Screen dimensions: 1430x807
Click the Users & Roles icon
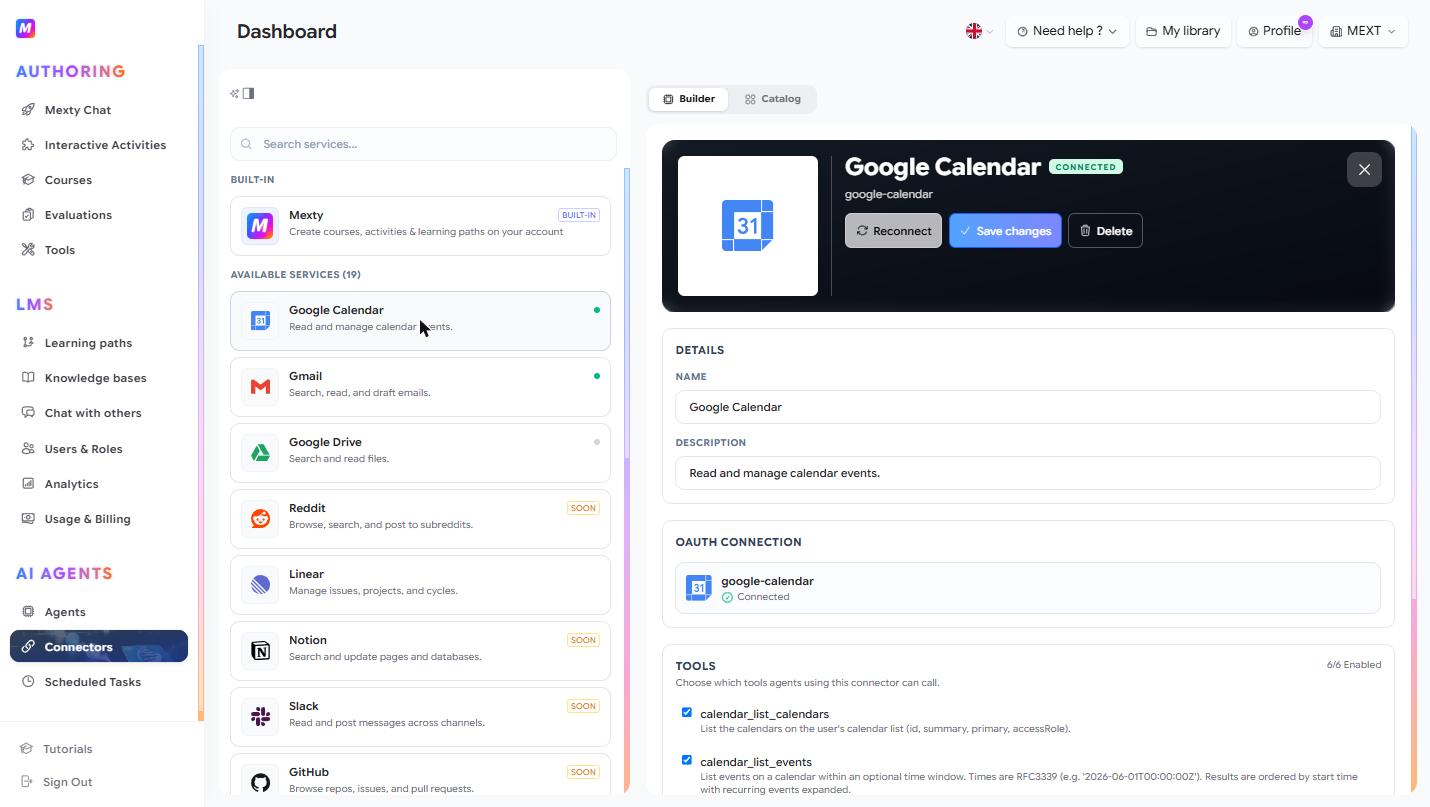pyautogui.click(x=28, y=449)
